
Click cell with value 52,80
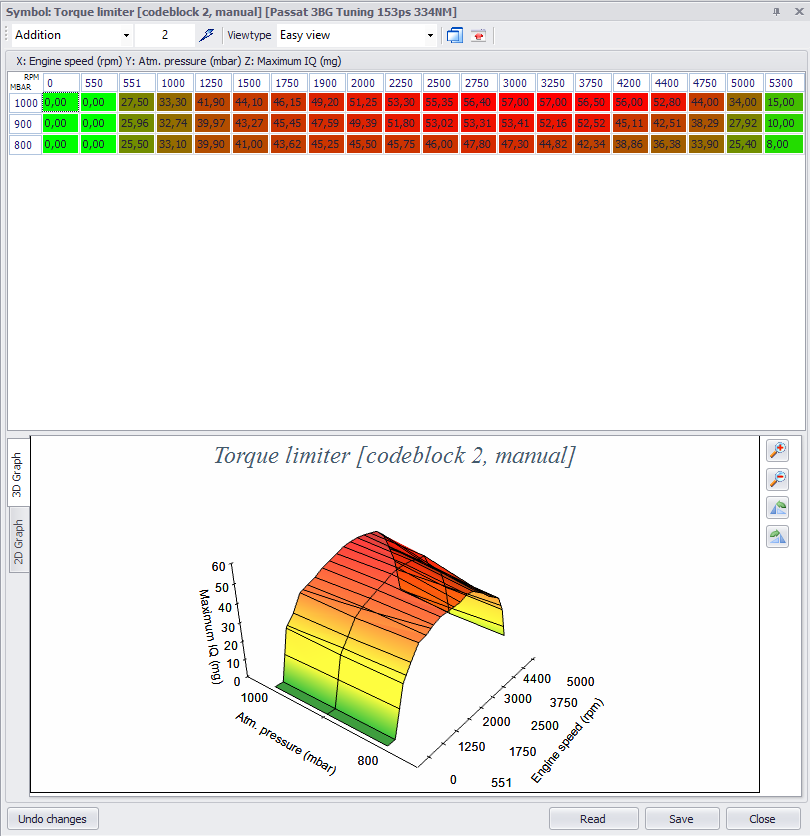coord(669,102)
